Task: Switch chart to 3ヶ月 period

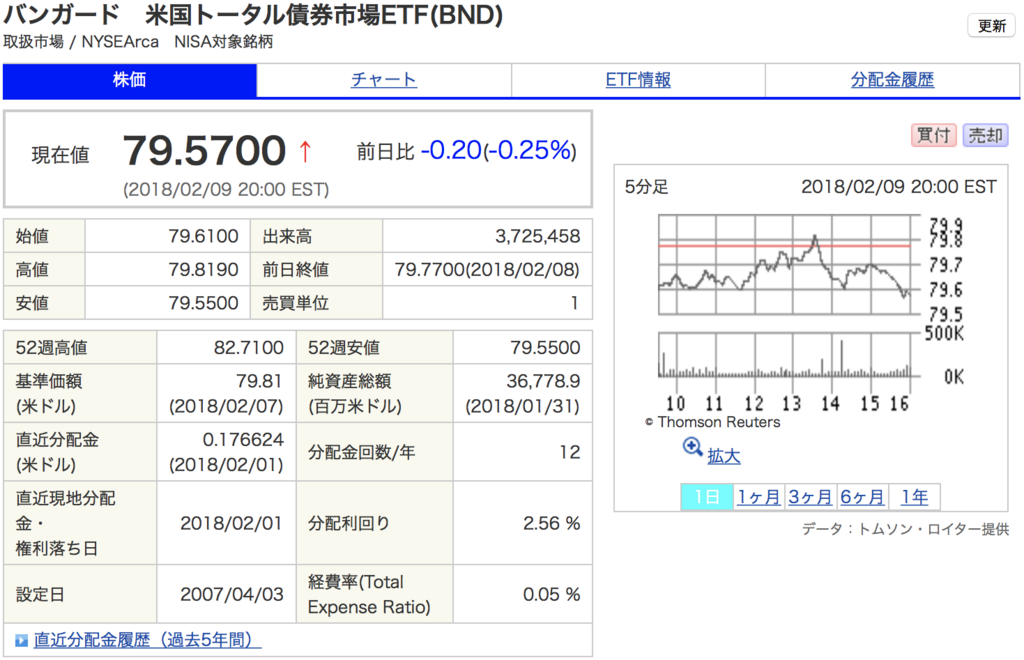Action: point(810,497)
